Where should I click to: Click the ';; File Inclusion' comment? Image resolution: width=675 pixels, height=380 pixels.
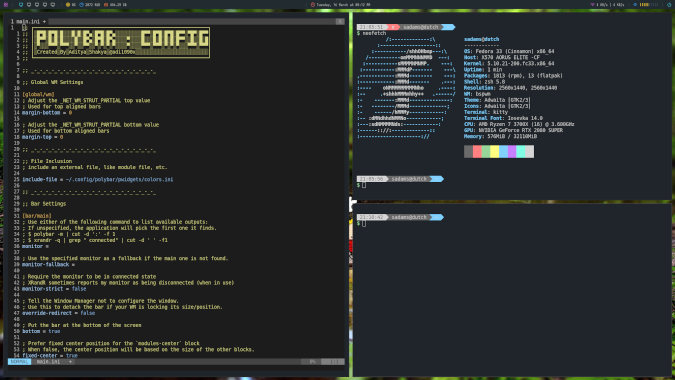coord(47,161)
